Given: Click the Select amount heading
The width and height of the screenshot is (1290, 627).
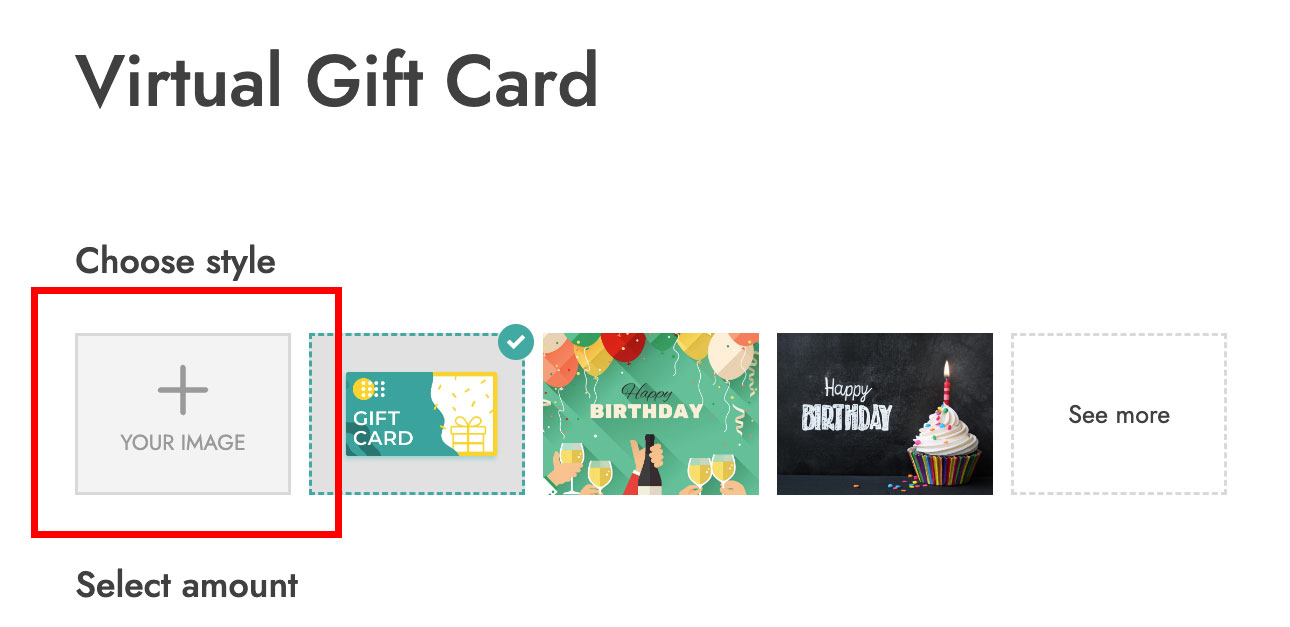Looking at the screenshot, I should 187,585.
